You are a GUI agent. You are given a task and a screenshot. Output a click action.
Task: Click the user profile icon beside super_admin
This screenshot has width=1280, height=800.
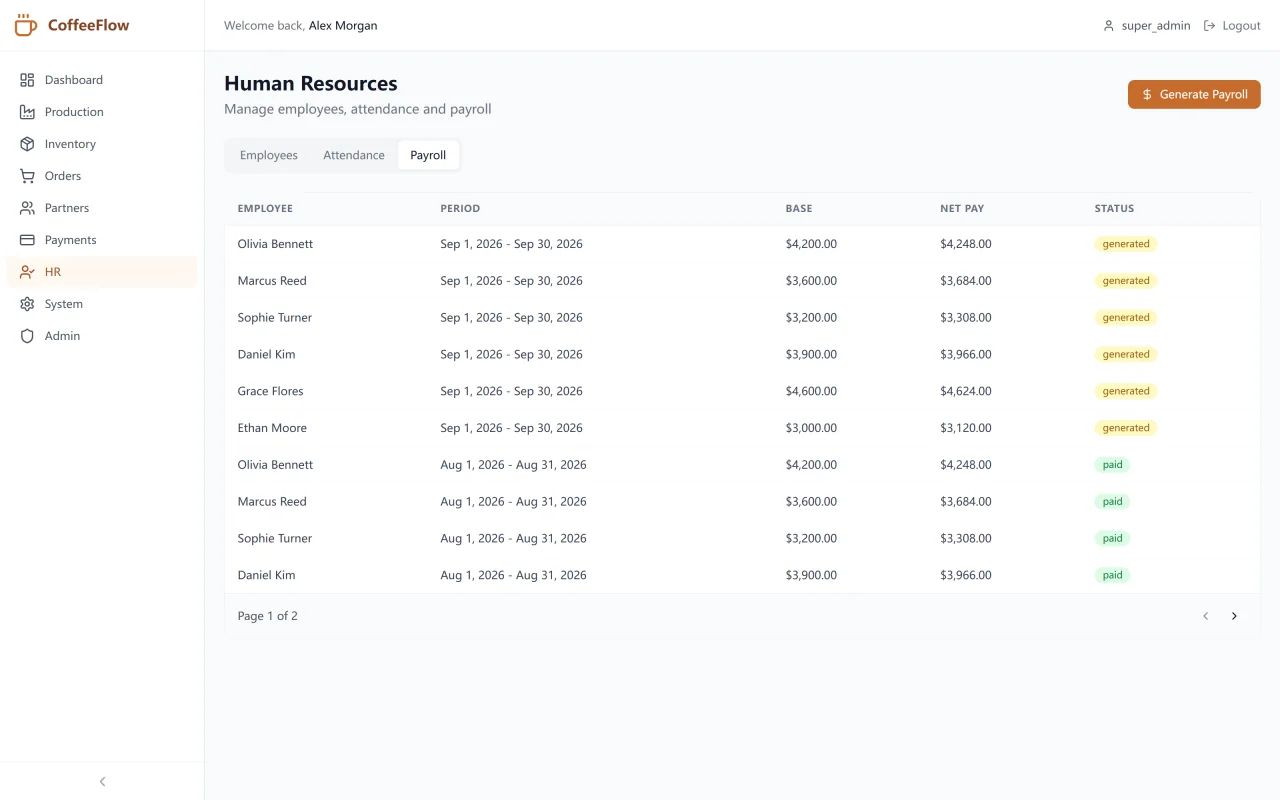click(x=1108, y=26)
